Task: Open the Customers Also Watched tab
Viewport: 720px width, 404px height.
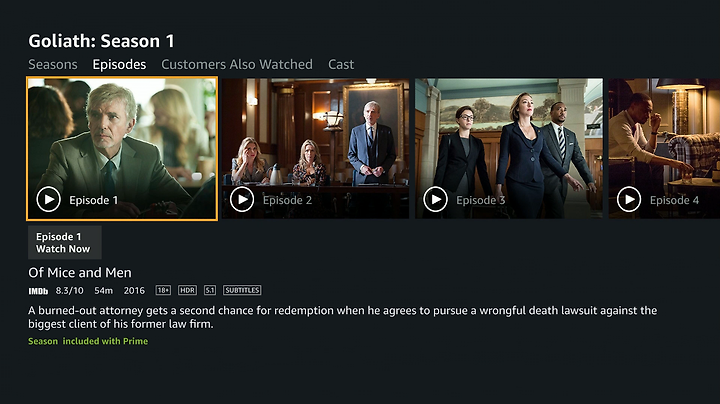Action: click(237, 64)
